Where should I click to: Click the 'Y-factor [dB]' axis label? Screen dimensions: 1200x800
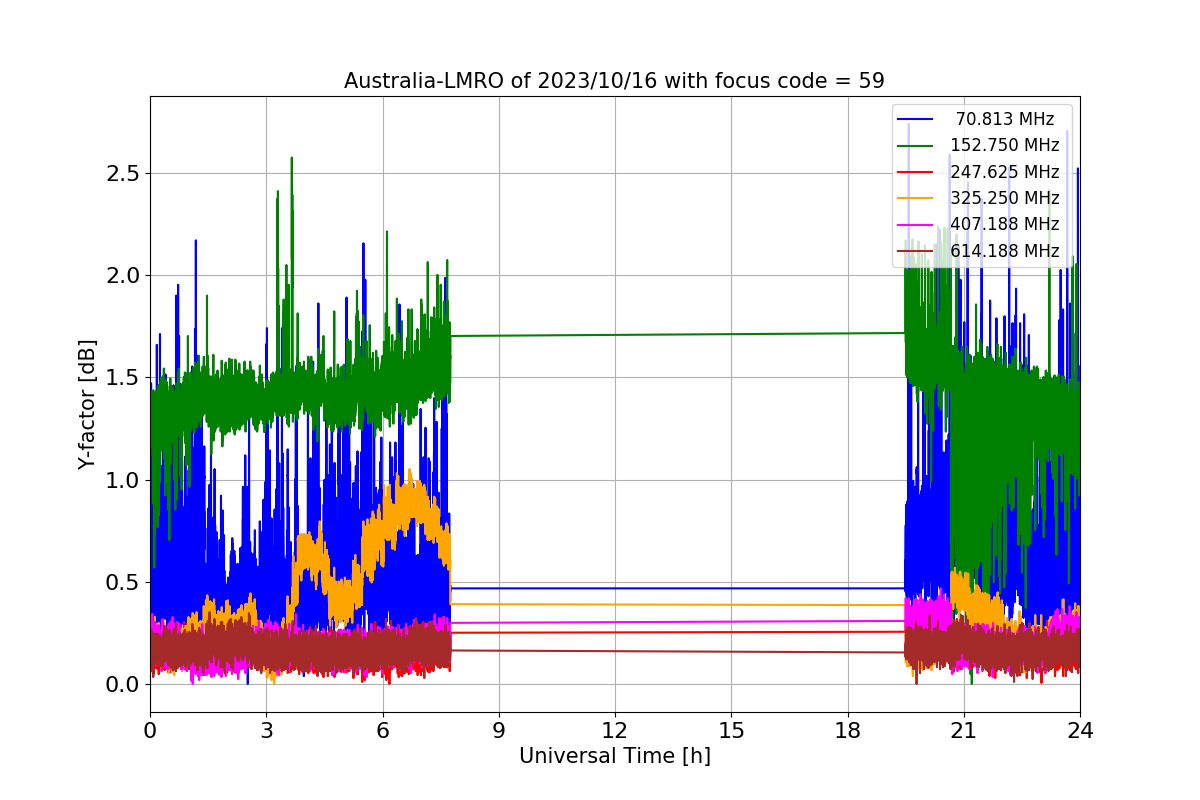[x=87, y=404]
